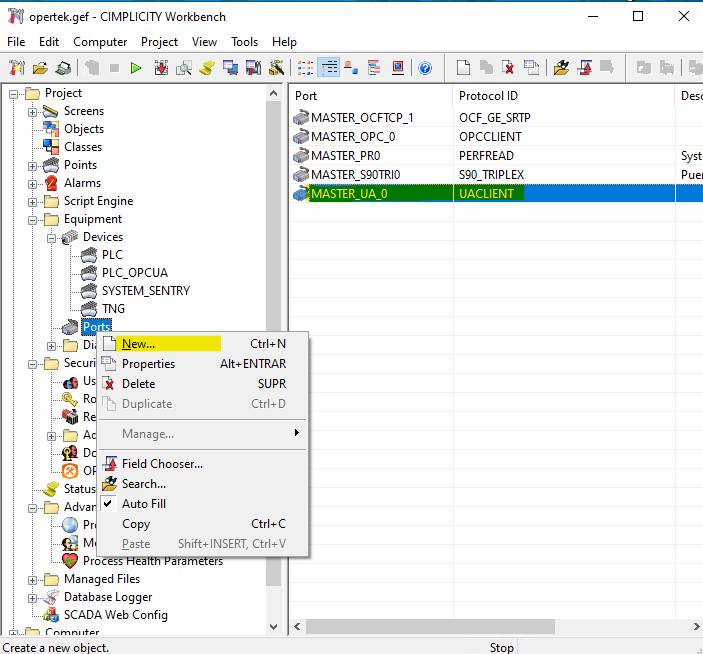The image size is (703, 654).
Task: Choose Copy from the context menu
Action: click(203, 524)
